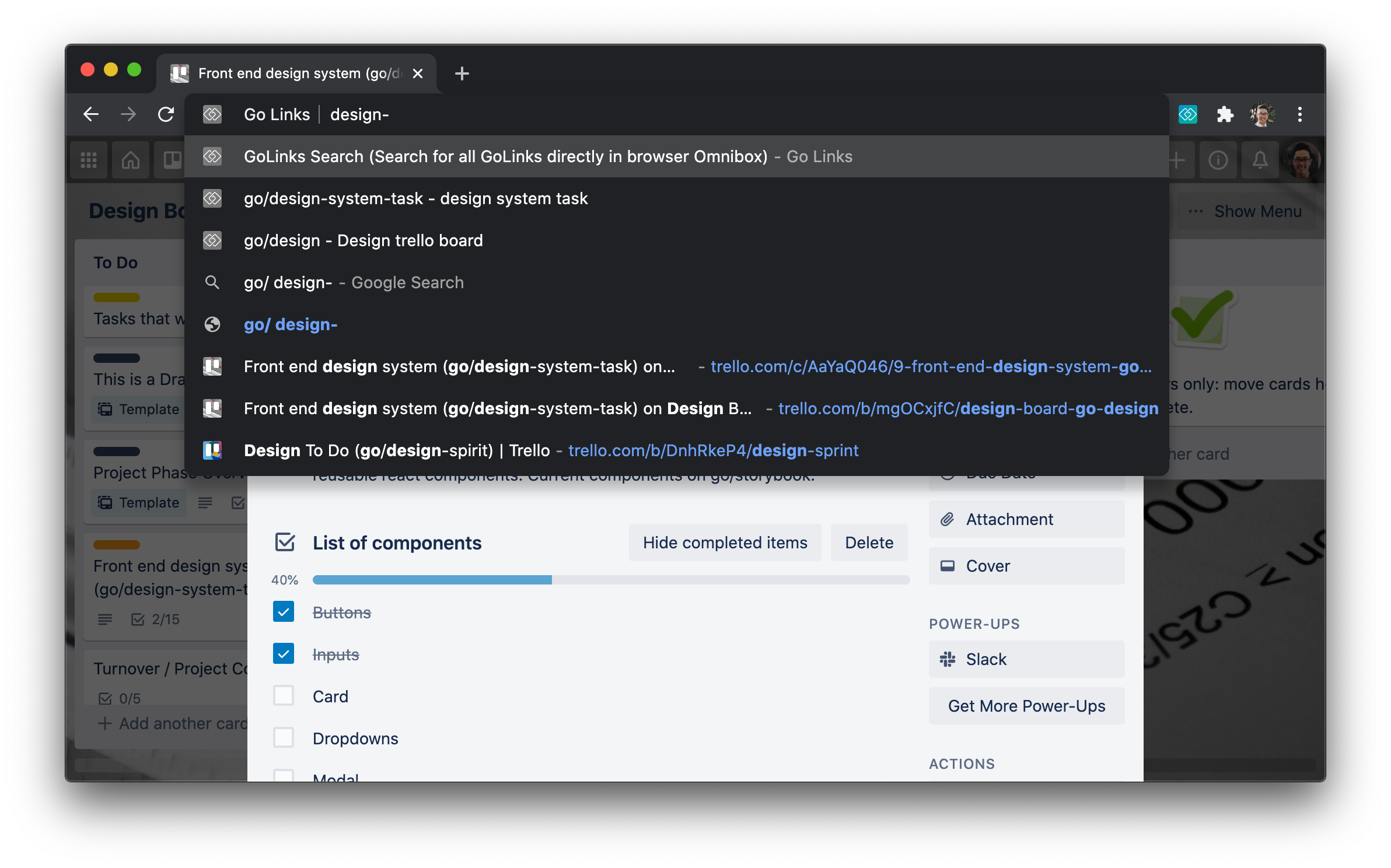Open the trello.com/c/AaYaQ046 card suggestion

pyautogui.click(x=677, y=366)
